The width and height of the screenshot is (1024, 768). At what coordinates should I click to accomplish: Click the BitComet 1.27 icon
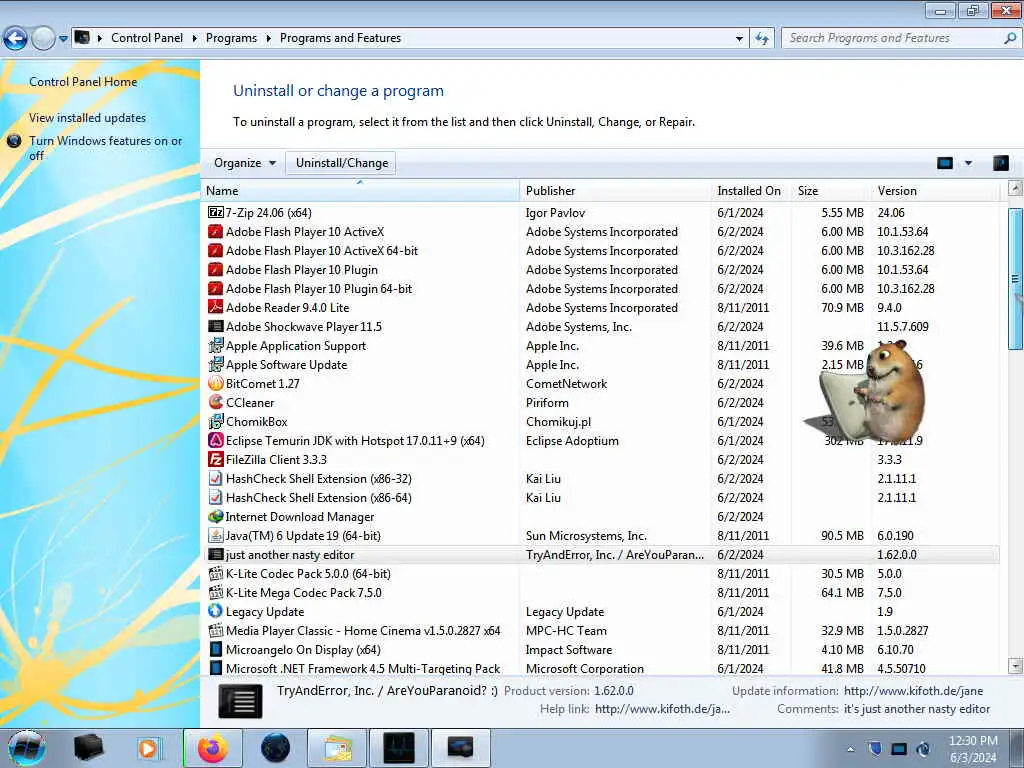pyautogui.click(x=216, y=383)
